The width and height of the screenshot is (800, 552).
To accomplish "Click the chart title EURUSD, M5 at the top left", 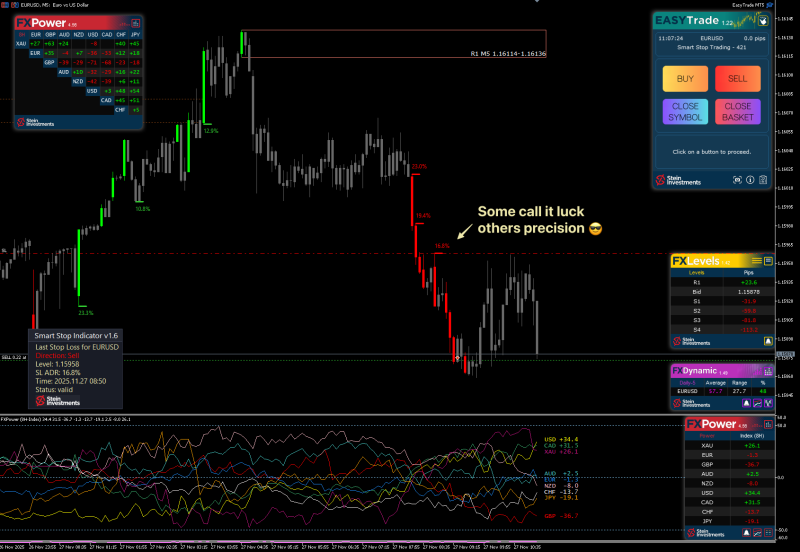I will [54, 5].
